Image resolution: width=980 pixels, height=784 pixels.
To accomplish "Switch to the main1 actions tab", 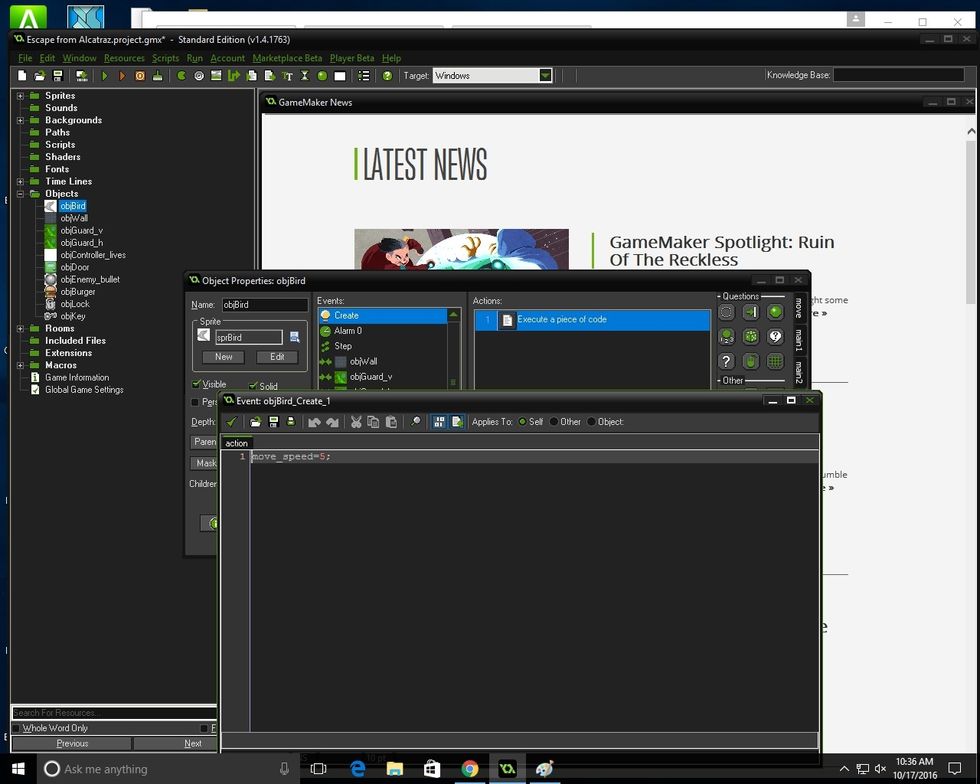I will point(798,339).
